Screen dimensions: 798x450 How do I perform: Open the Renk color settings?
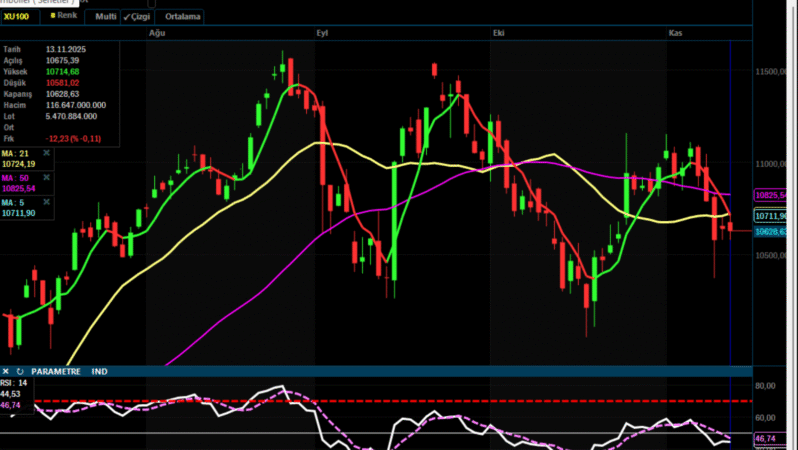coord(66,17)
